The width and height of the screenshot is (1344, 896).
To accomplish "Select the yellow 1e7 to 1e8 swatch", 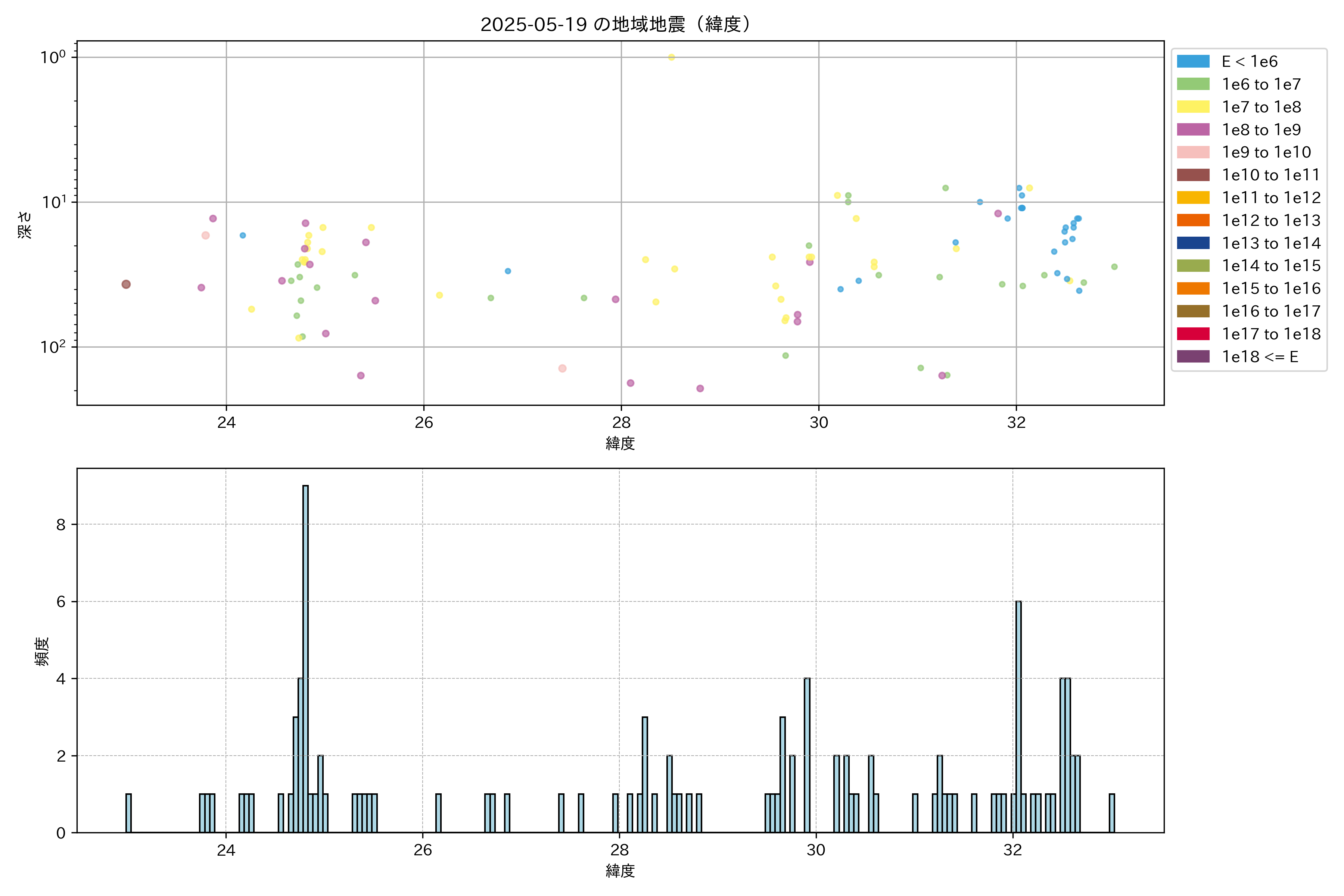I will coord(1193,107).
